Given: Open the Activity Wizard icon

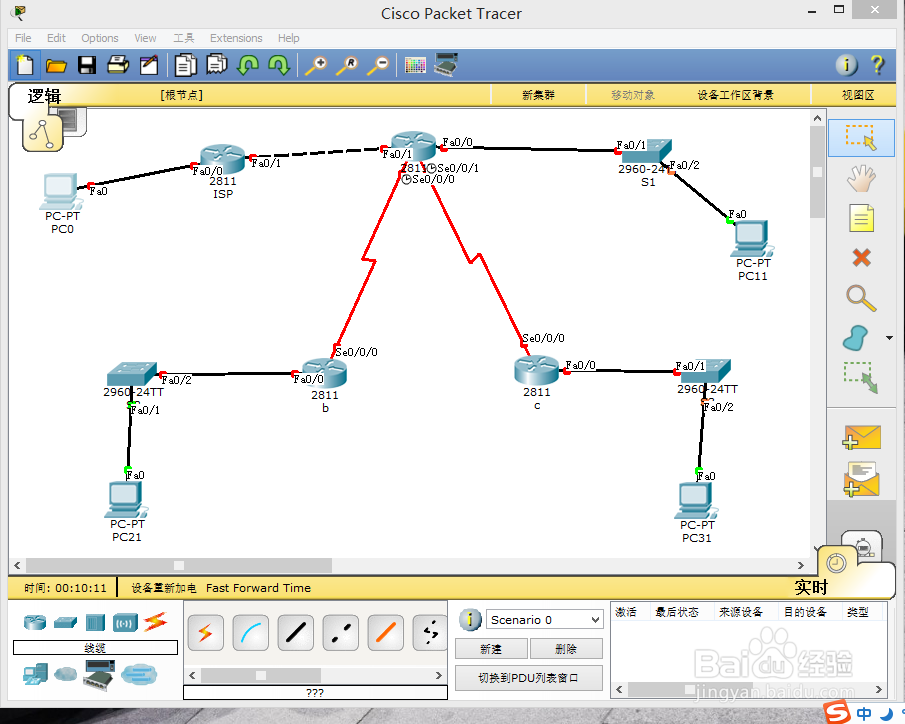Looking at the screenshot, I should coord(149,65).
